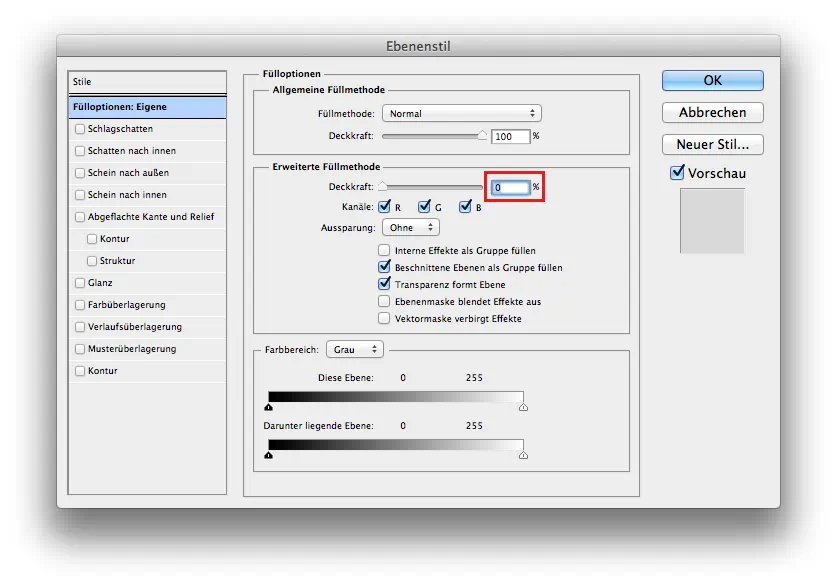
Task: Click white stop under Darunter liegende Ebene
Action: [523, 454]
